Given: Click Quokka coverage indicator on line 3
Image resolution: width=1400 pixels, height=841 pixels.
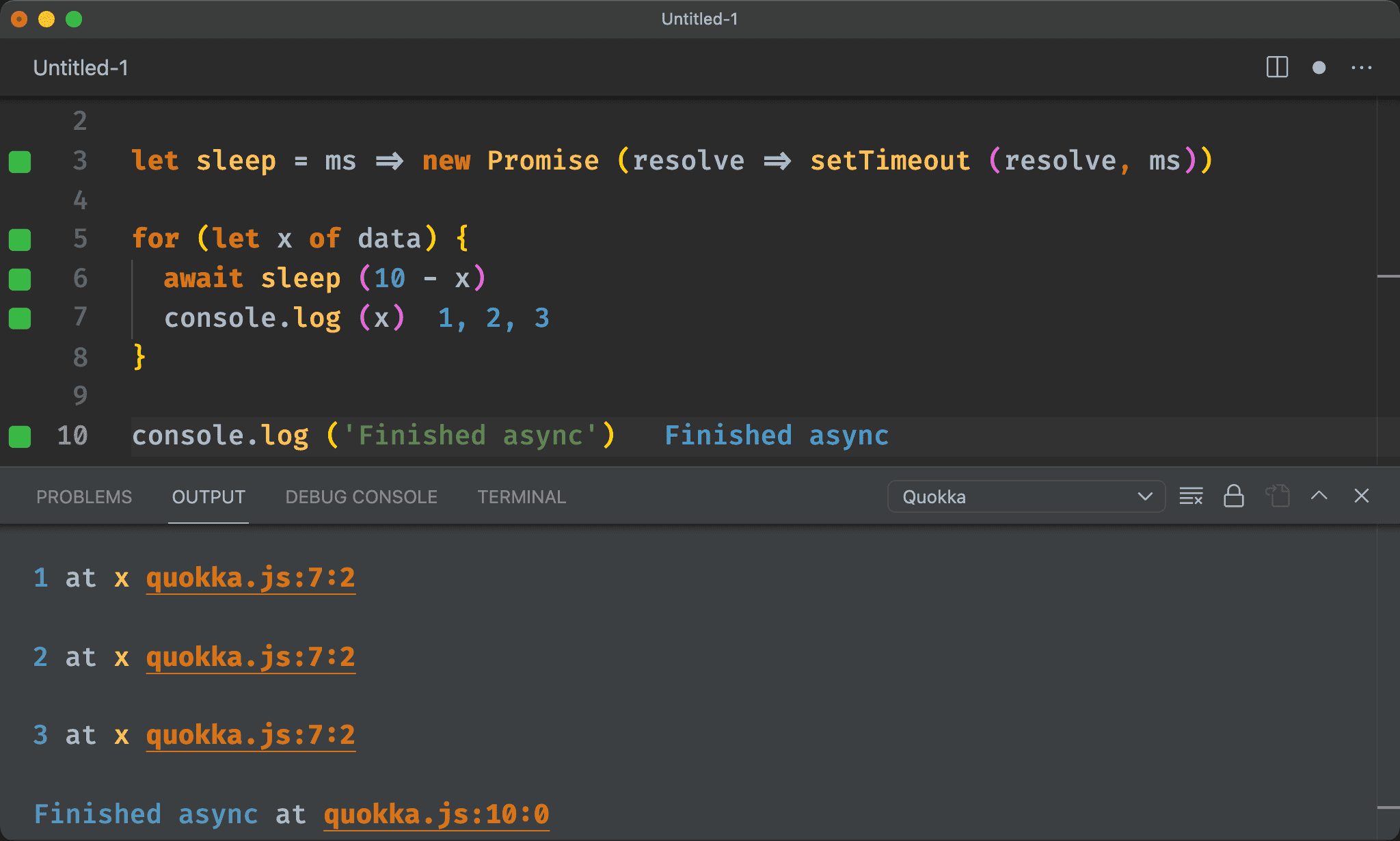Looking at the screenshot, I should point(20,162).
